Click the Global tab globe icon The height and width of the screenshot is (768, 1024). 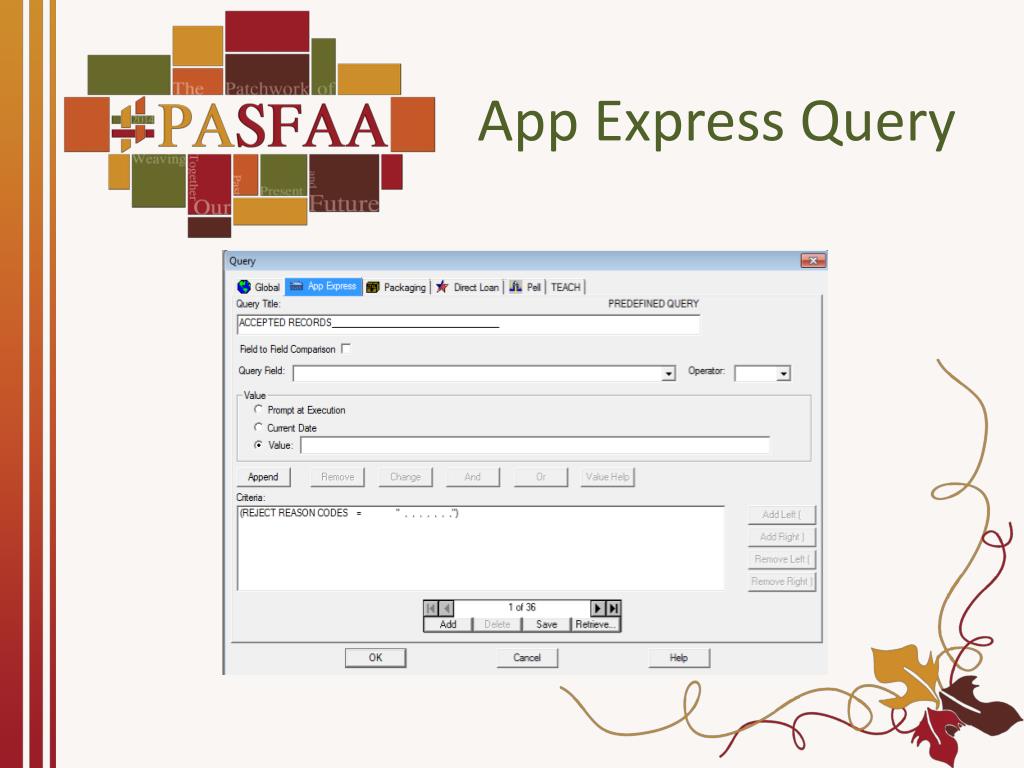(244, 287)
